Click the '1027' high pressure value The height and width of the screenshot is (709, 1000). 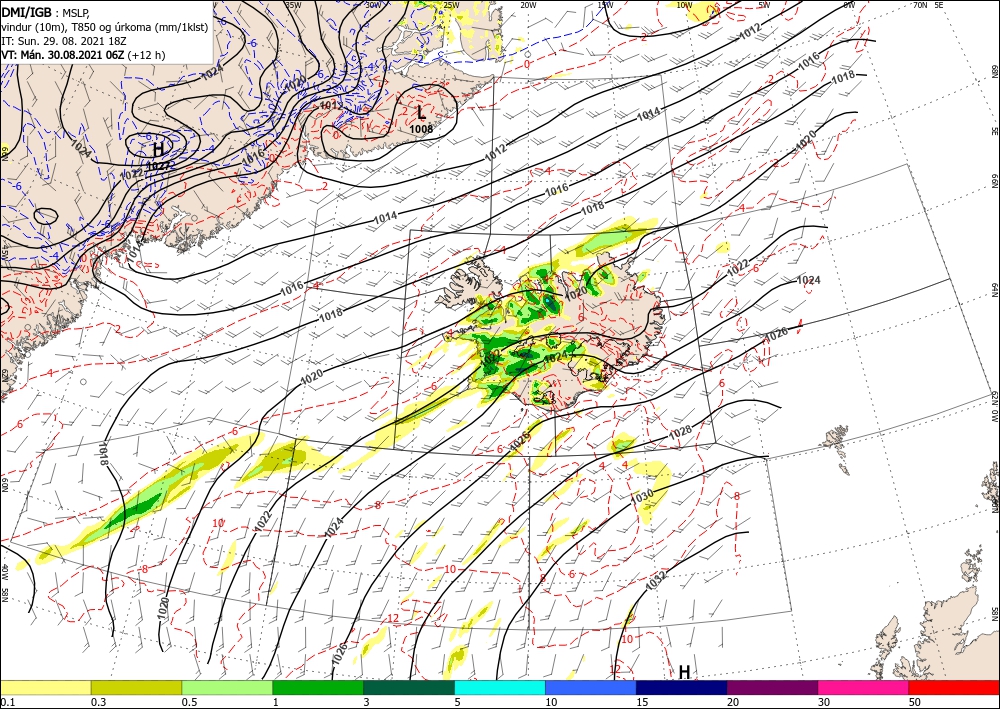pyautogui.click(x=158, y=166)
